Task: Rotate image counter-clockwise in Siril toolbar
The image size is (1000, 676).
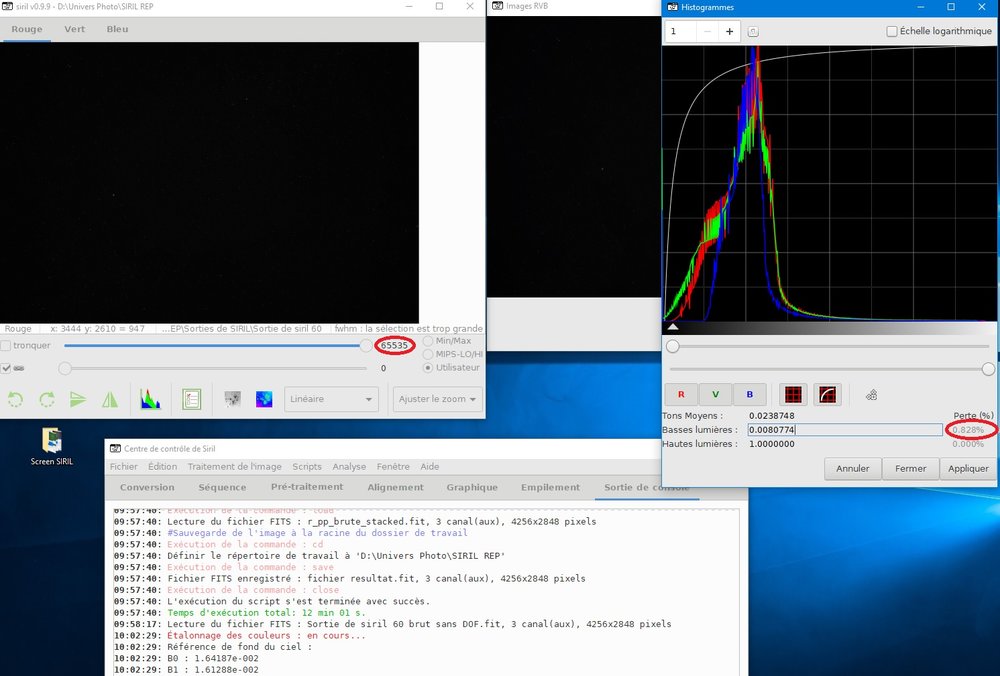Action: pos(15,400)
